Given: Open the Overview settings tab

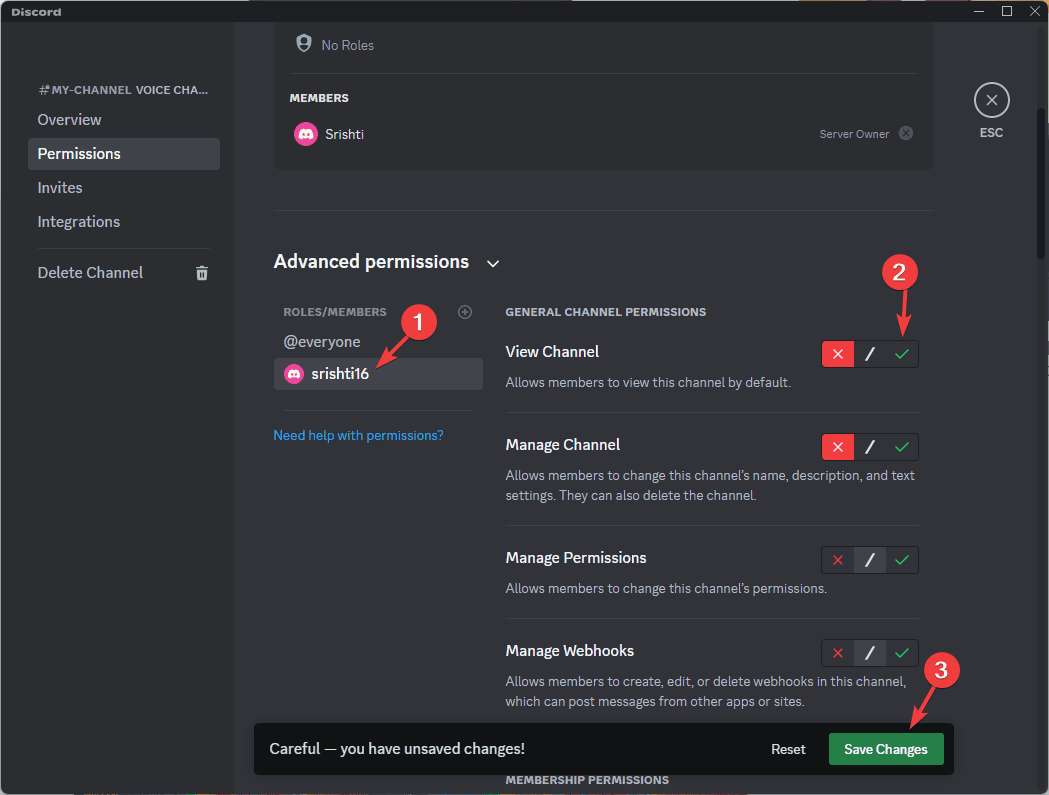Looking at the screenshot, I should 124,120.
